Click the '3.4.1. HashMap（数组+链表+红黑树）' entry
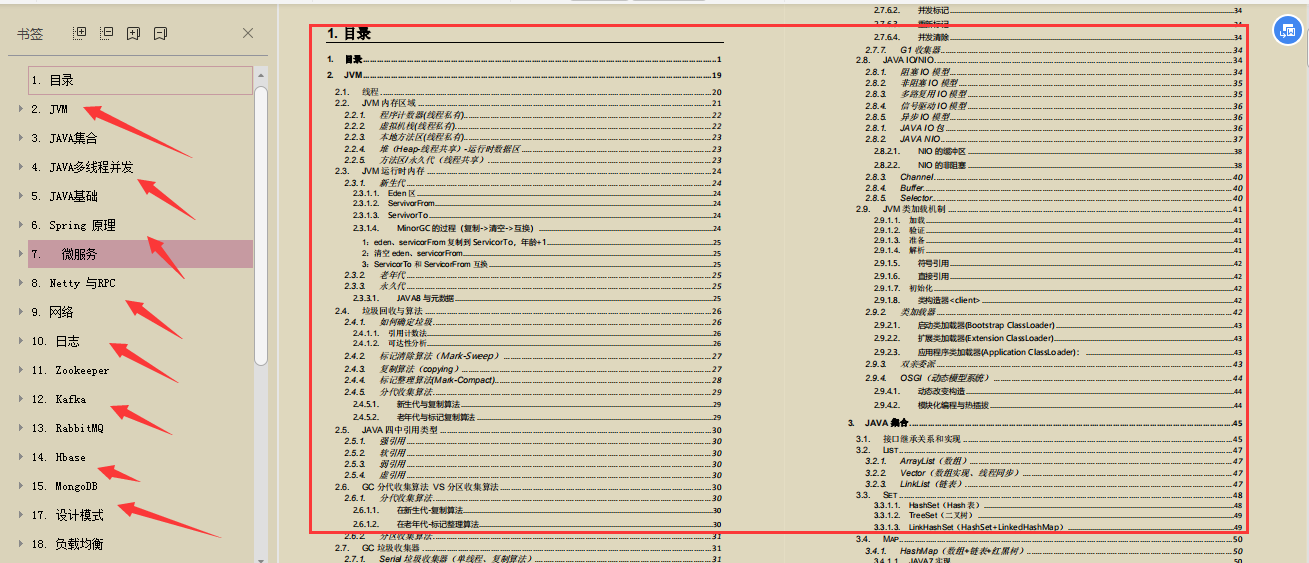The image size is (1309, 563). (1054, 550)
